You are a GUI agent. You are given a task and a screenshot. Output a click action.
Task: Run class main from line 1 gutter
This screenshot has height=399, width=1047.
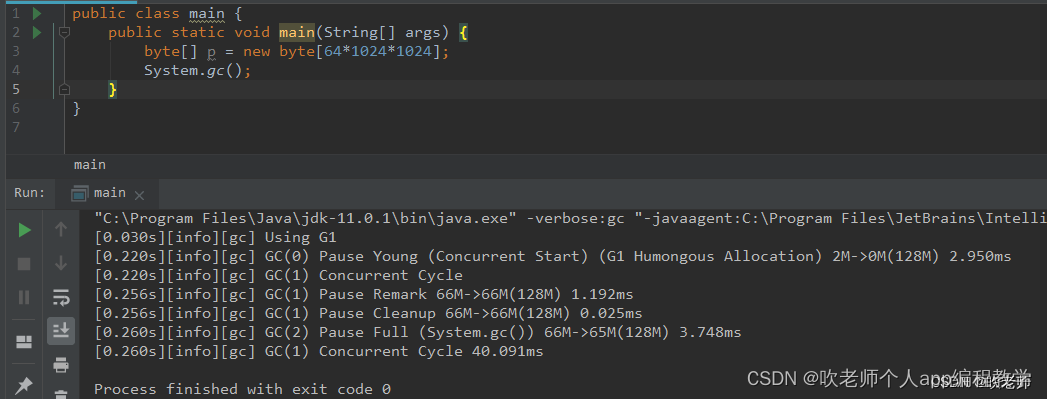coord(37,13)
